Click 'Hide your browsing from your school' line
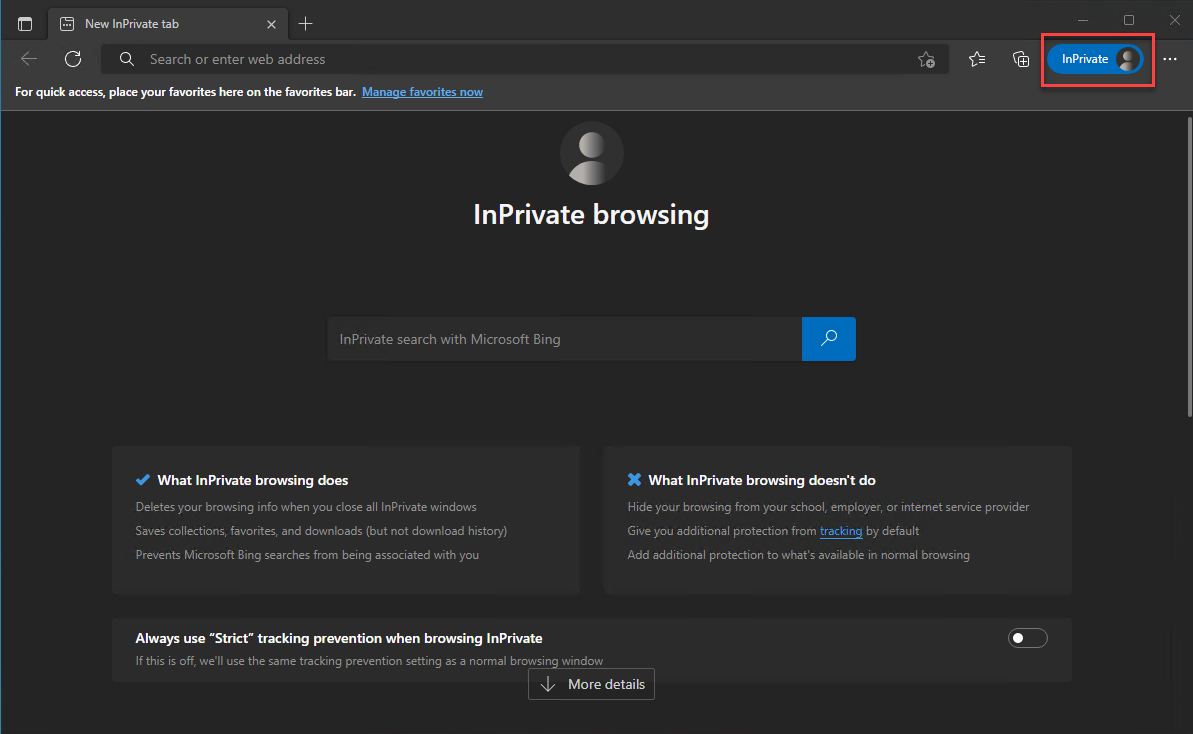This screenshot has height=734, width=1193. coord(828,507)
